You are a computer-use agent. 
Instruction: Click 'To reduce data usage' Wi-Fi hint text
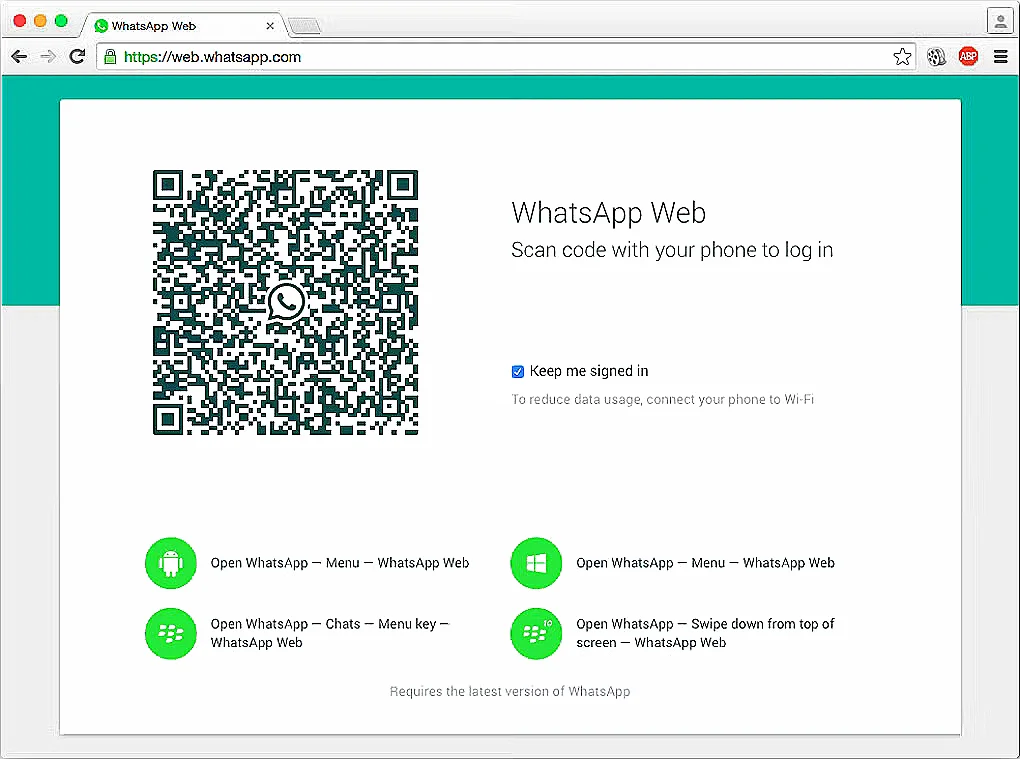662,399
